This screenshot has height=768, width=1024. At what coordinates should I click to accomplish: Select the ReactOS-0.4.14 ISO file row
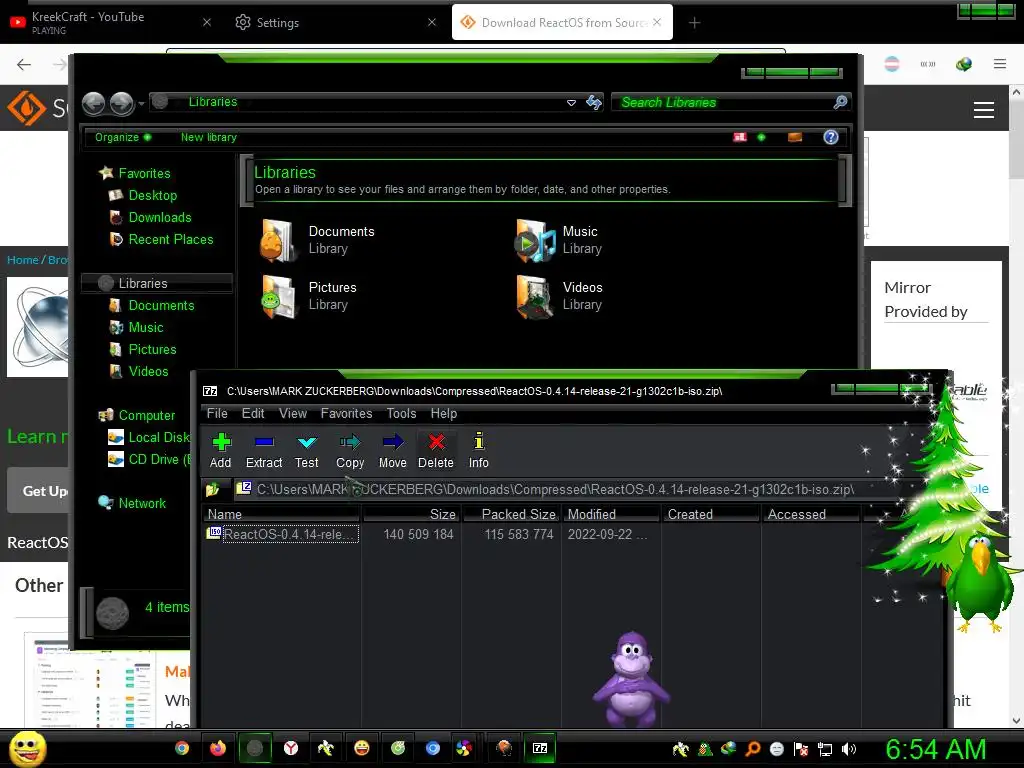[283, 534]
